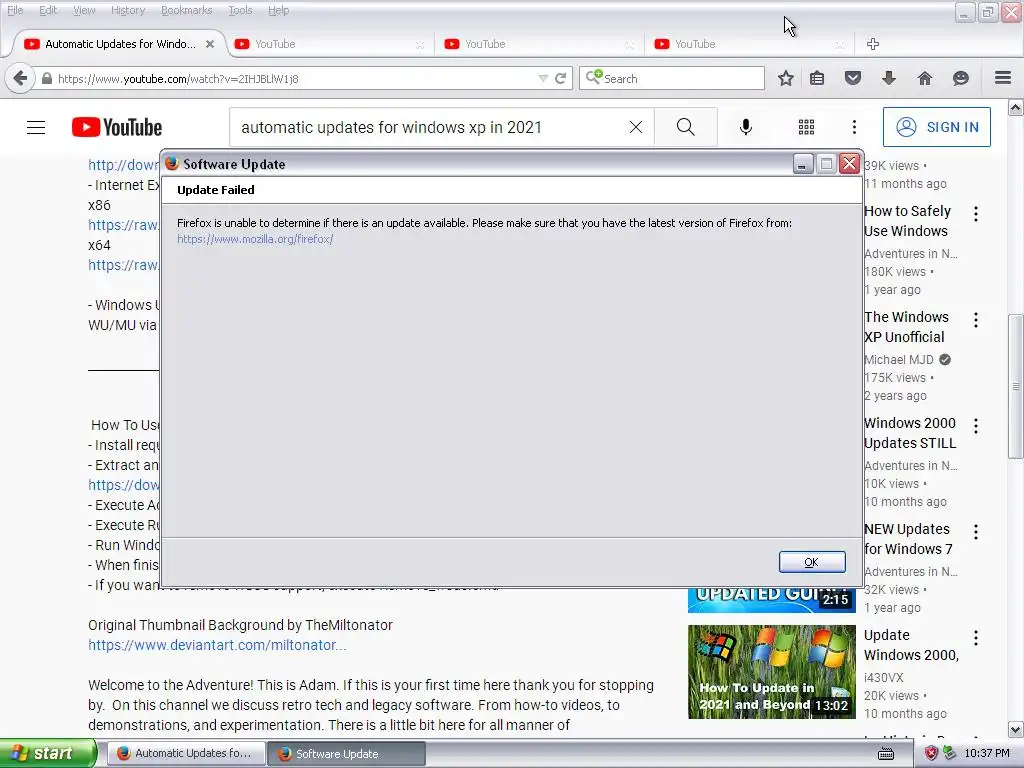
Task: Open options for How to Safely Use Windows
Action: (x=976, y=214)
